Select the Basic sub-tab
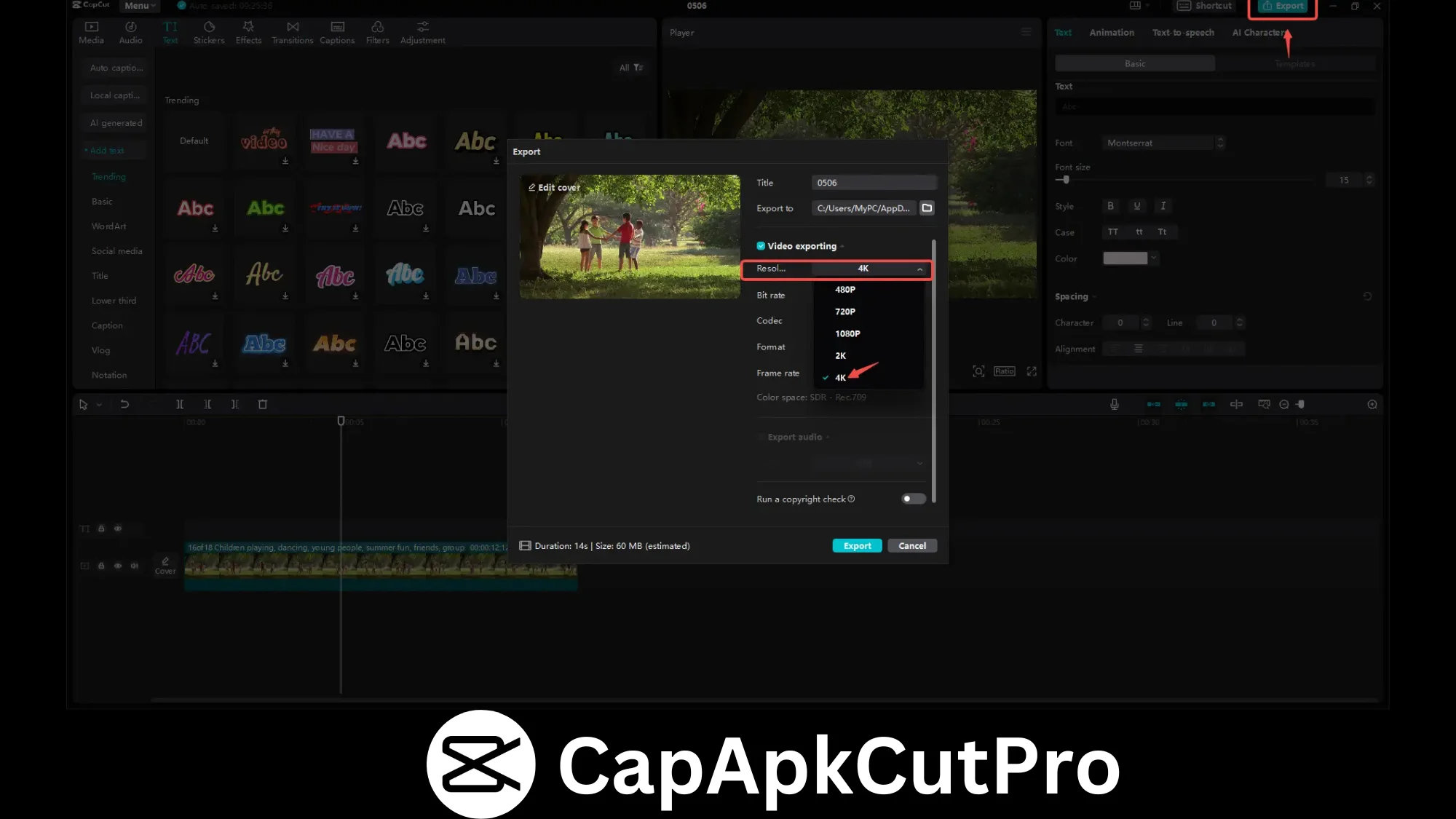This screenshot has height=819, width=1456. 1135,64
